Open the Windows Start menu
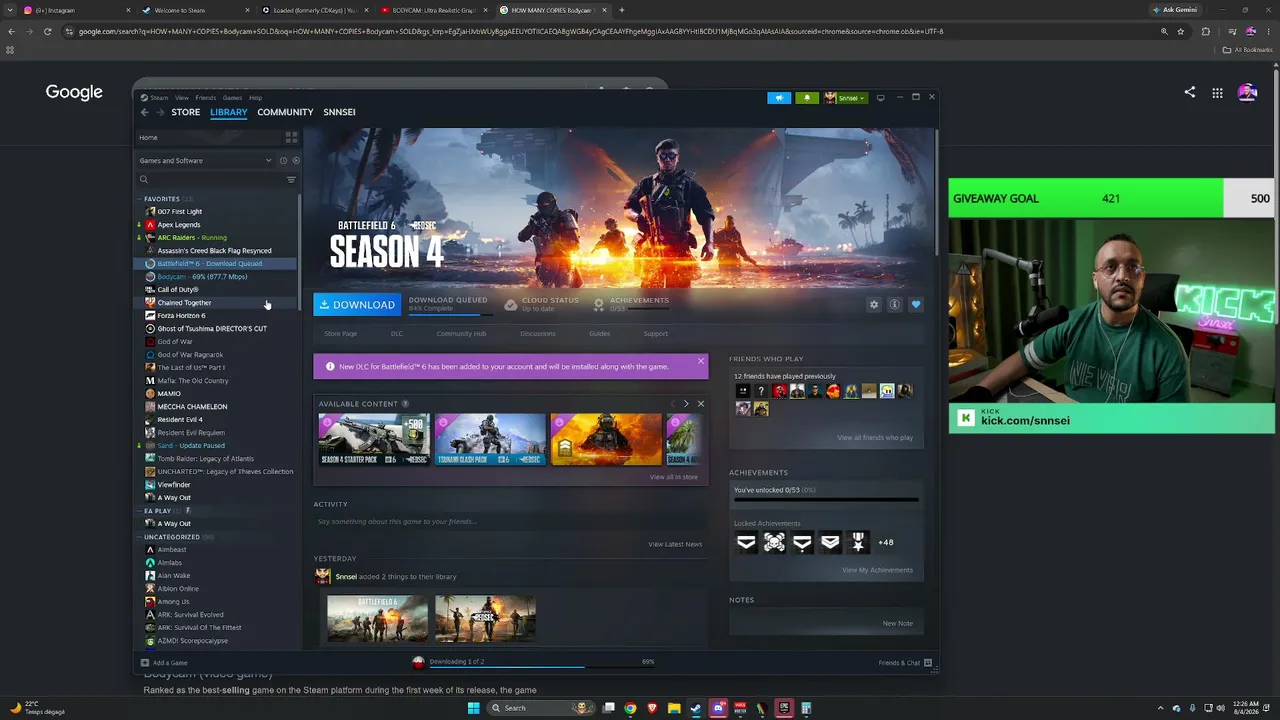Viewport: 1280px width, 720px height. point(473,708)
